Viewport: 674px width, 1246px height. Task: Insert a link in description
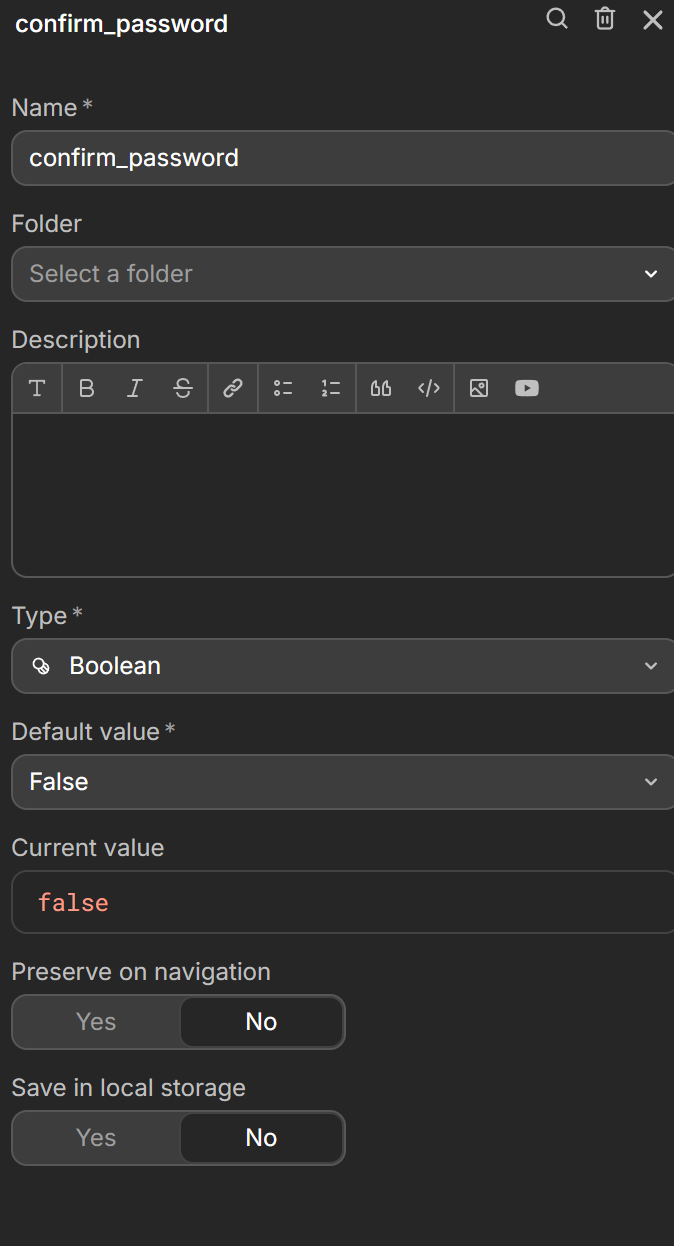tap(233, 389)
